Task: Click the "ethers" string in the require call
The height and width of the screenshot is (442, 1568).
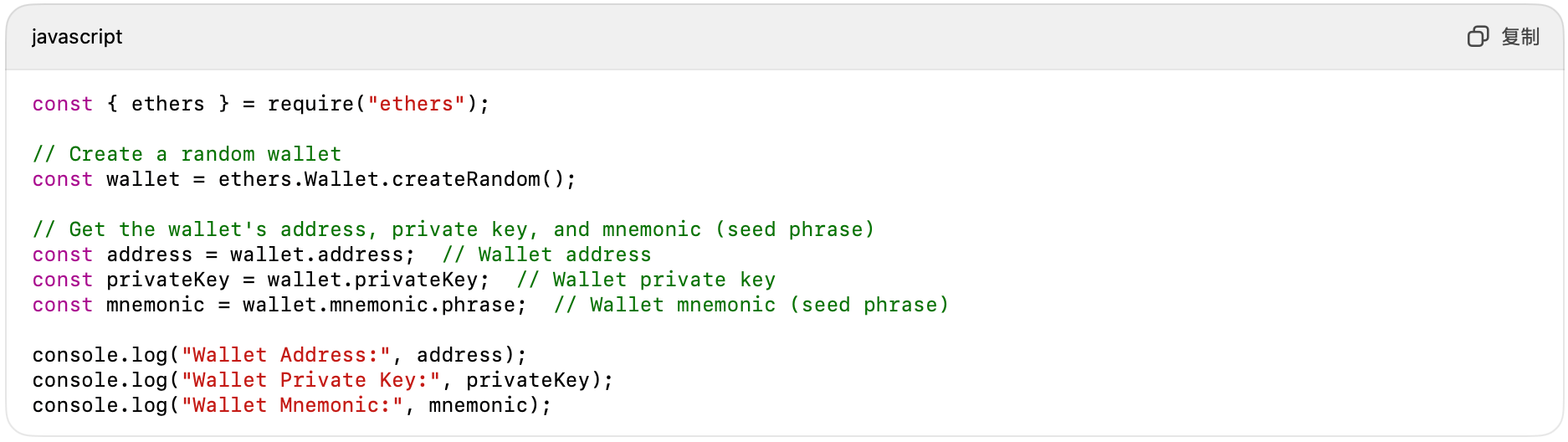Action: click(x=416, y=104)
